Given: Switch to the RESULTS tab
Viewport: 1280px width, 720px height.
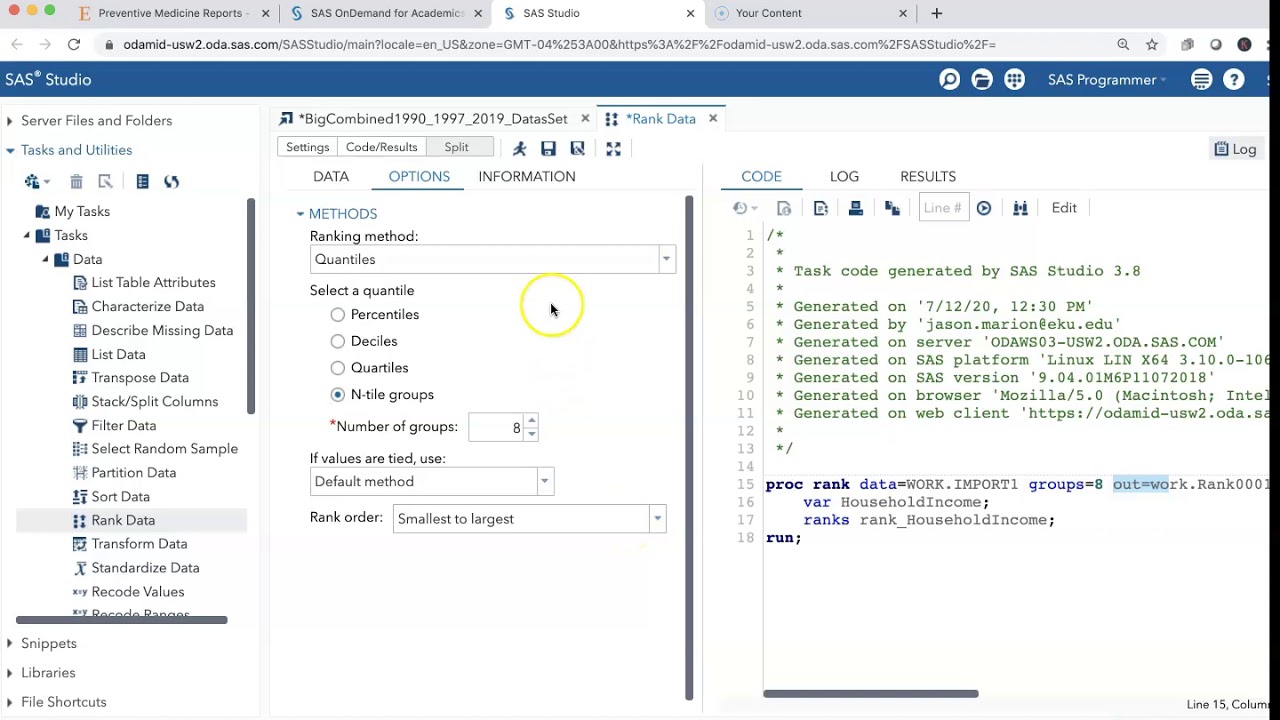Looking at the screenshot, I should coord(928,176).
